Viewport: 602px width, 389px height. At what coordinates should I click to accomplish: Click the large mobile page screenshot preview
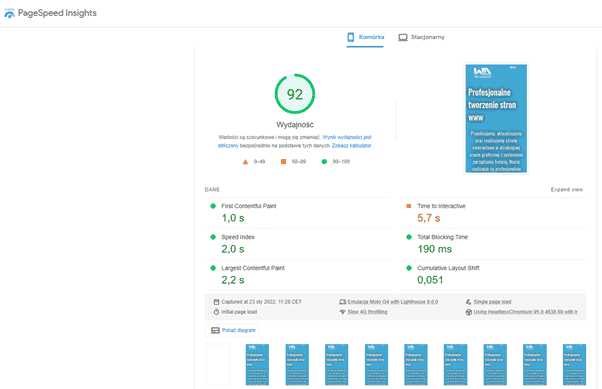pyautogui.click(x=496, y=118)
